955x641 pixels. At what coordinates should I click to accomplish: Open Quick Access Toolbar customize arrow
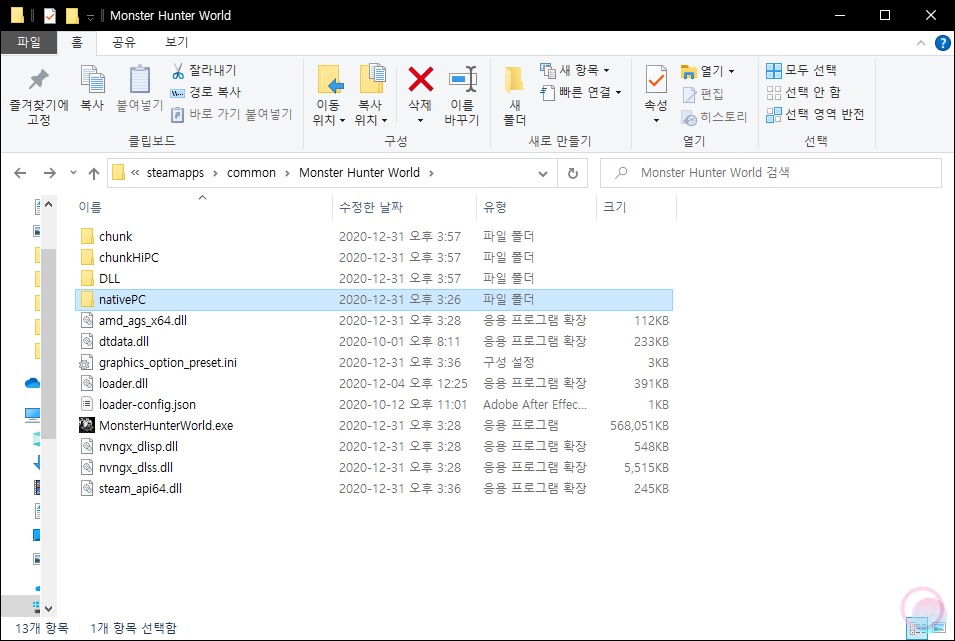tap(90, 17)
